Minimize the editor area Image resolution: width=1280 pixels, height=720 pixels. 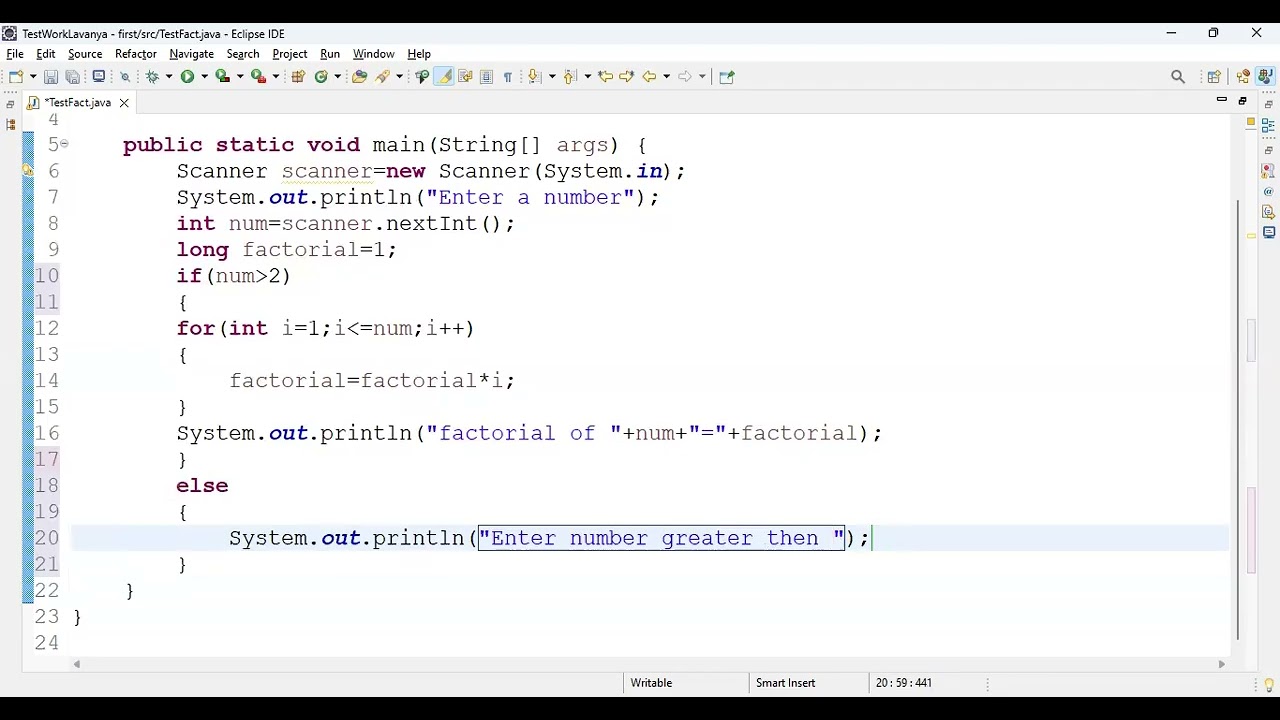point(1221,101)
